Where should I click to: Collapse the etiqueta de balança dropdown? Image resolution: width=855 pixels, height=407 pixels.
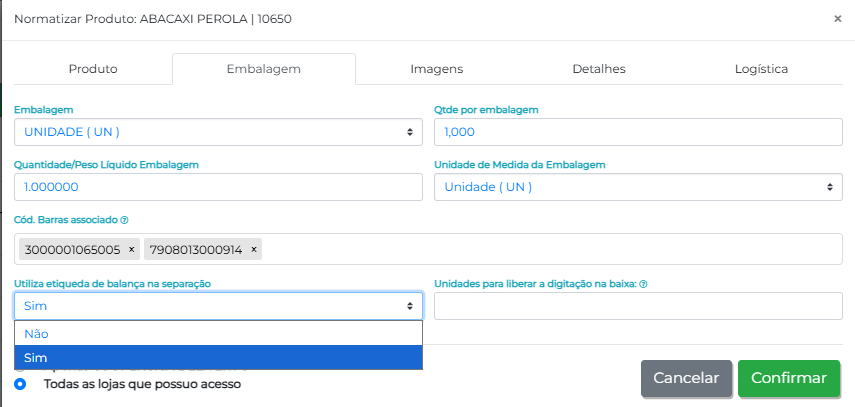218,306
